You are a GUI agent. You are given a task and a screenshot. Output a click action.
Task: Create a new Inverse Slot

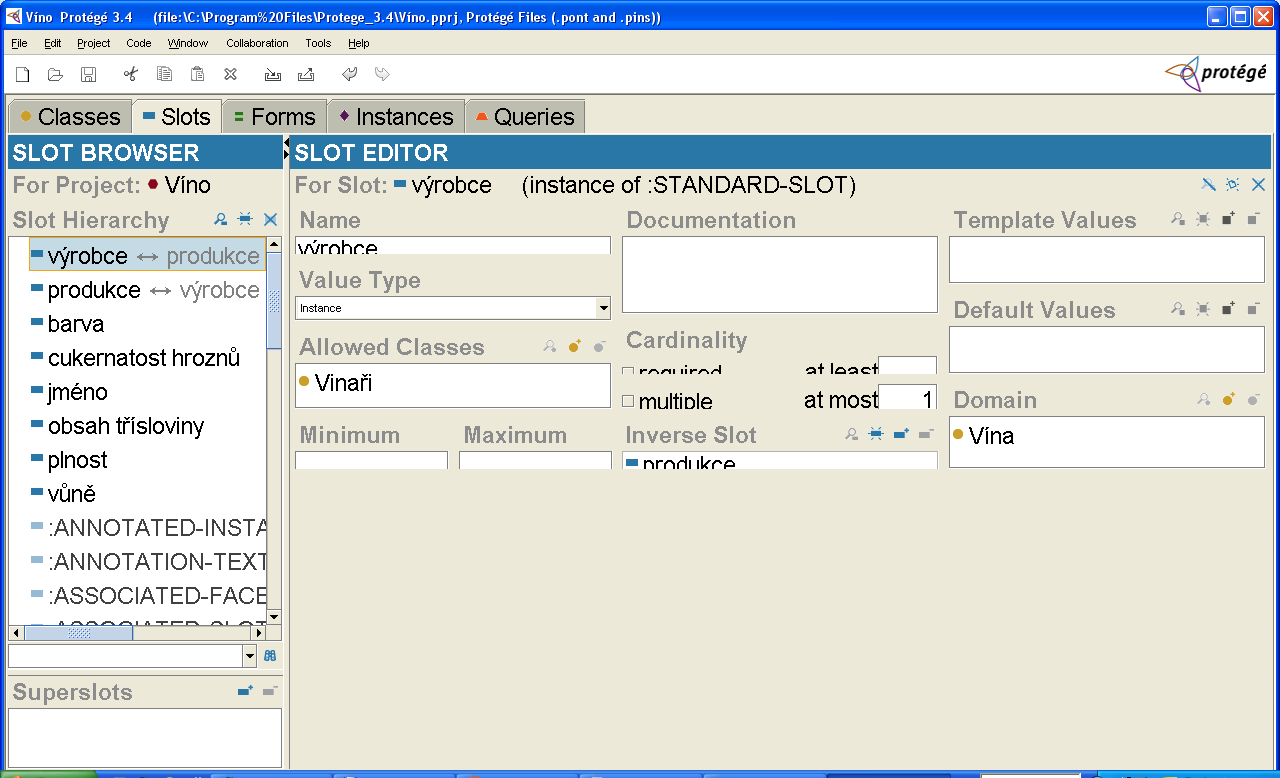(876, 434)
